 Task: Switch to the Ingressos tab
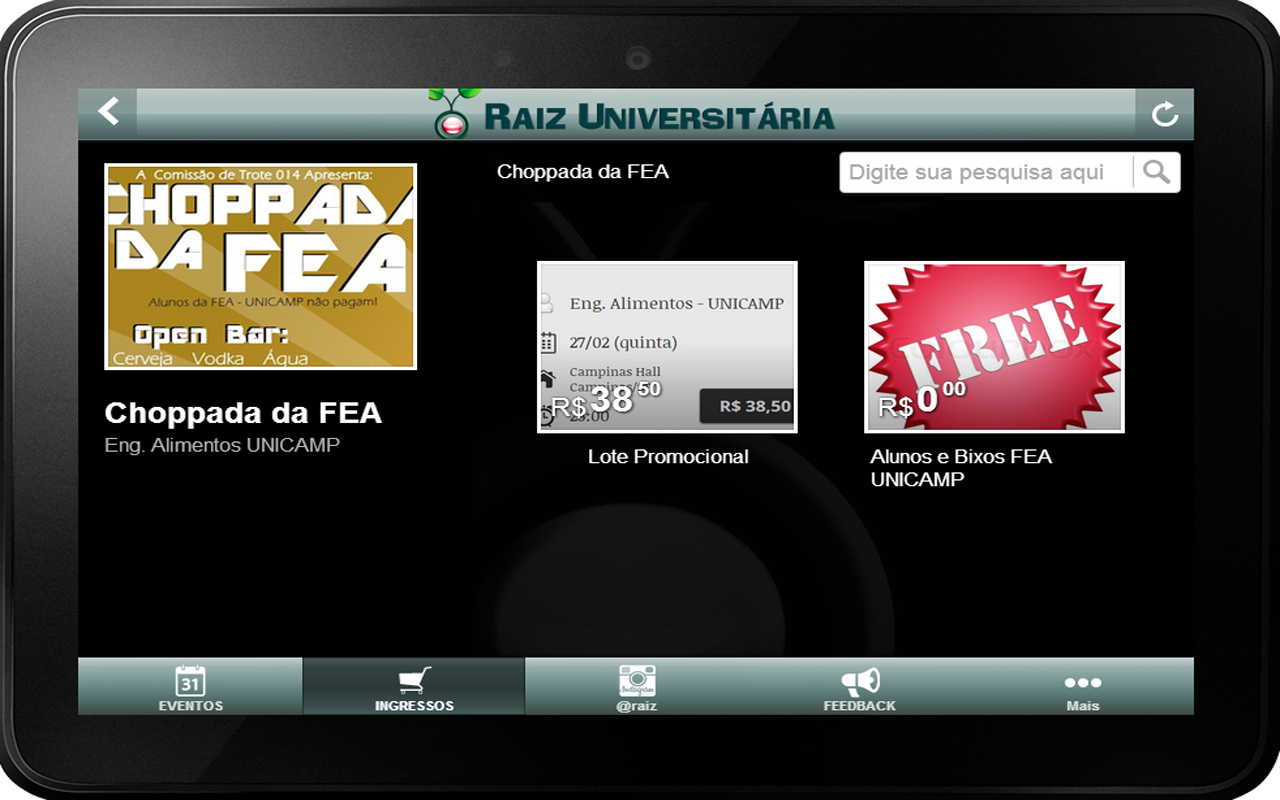[x=414, y=687]
